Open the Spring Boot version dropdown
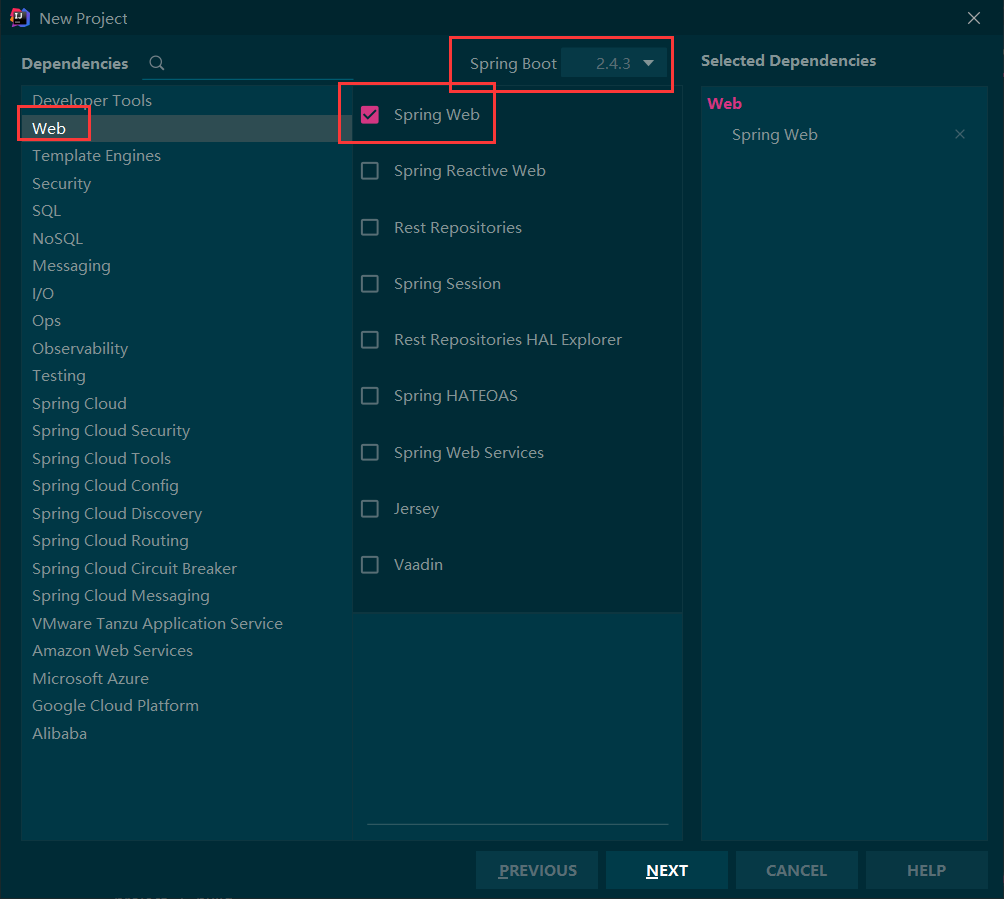 613,63
